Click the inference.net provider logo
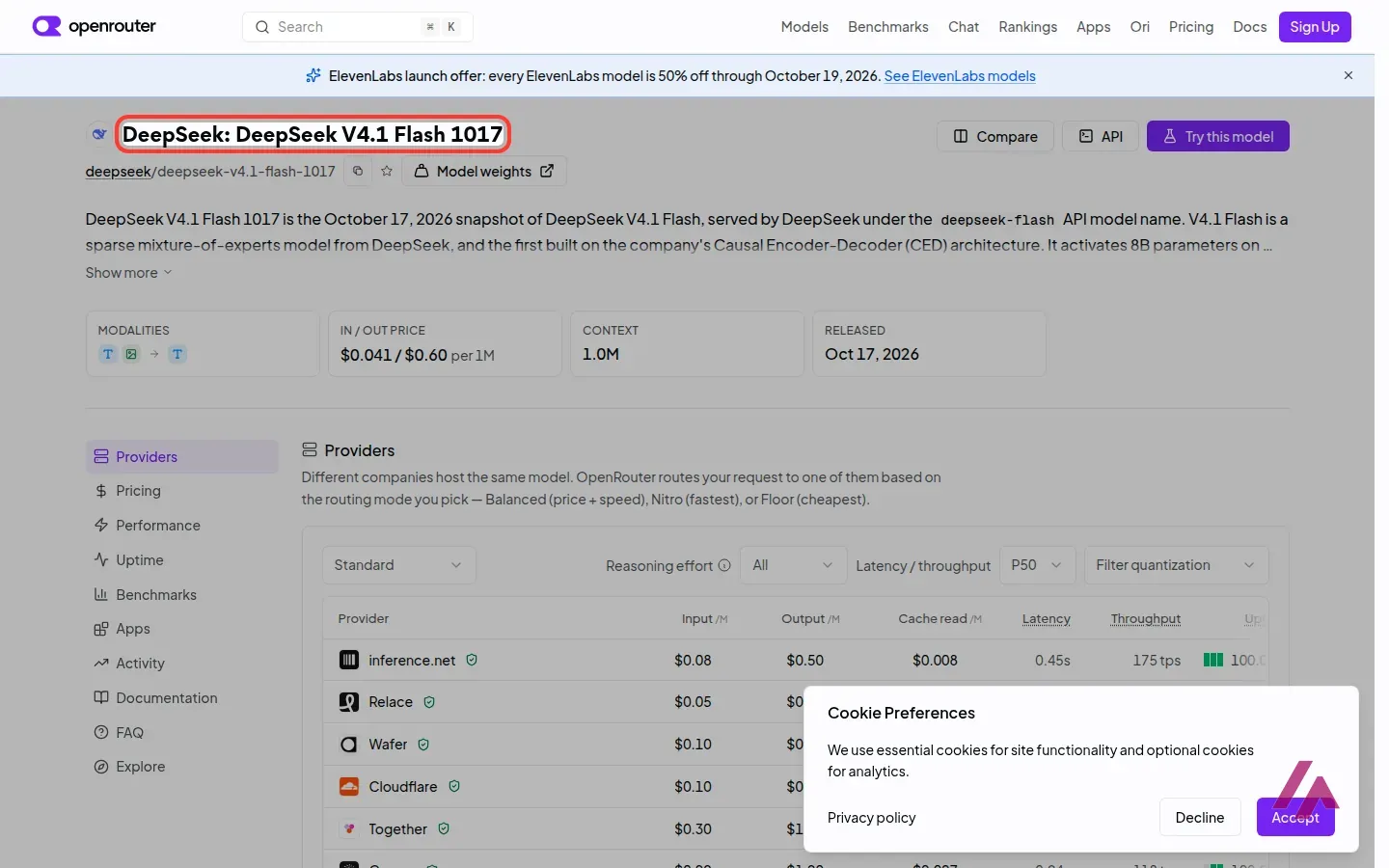 tap(349, 660)
